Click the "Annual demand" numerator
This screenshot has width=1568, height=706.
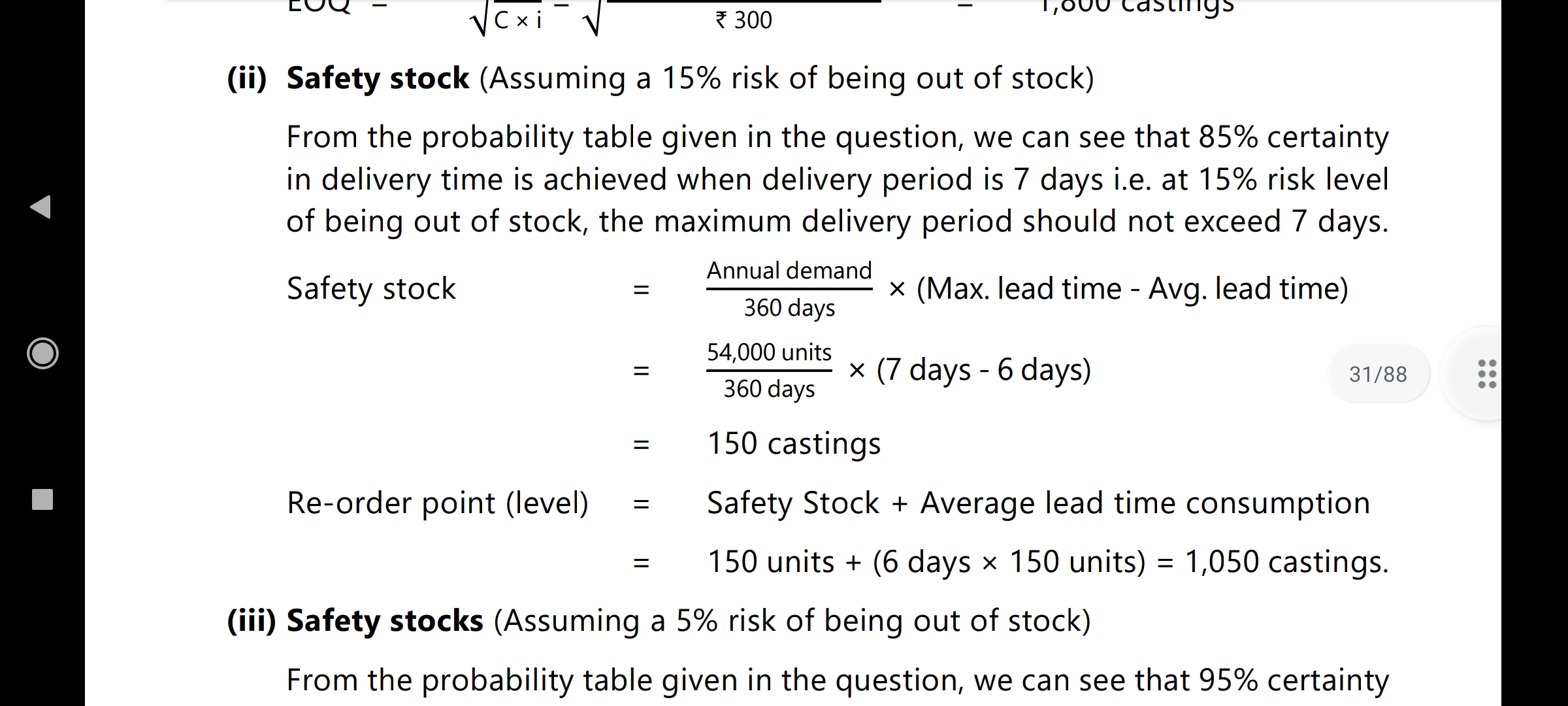coord(789,271)
